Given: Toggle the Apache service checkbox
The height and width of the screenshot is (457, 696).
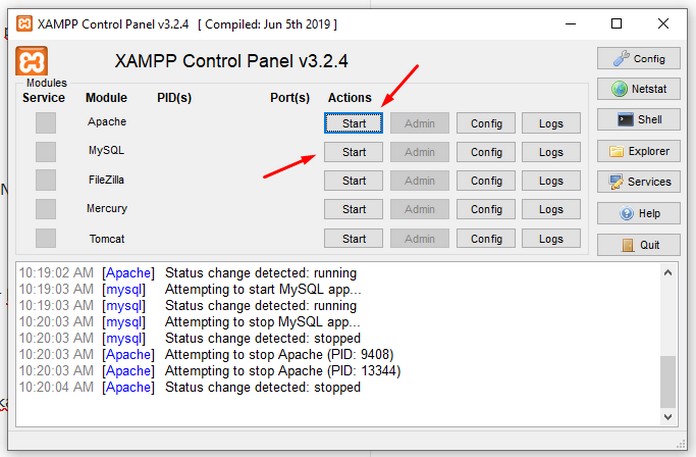Looking at the screenshot, I should (46, 123).
